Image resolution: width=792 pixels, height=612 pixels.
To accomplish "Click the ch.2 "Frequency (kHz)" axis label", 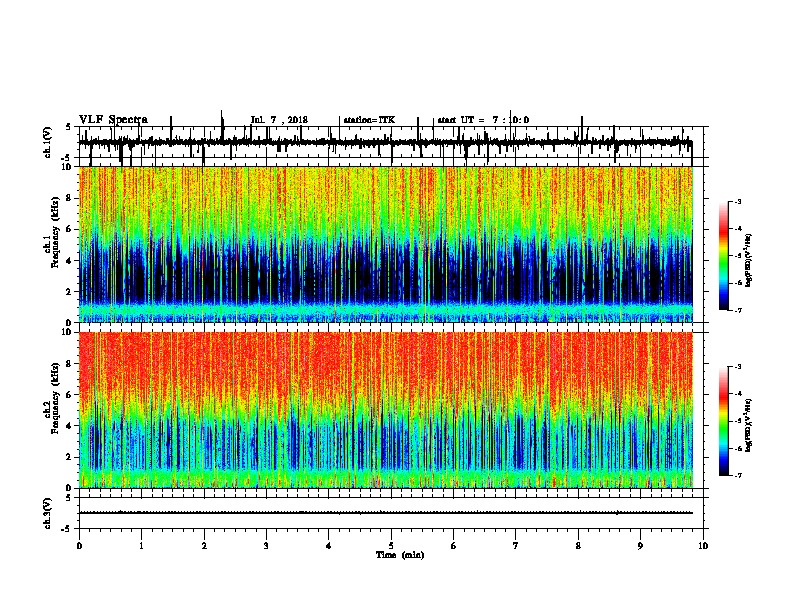I will [55, 398].
